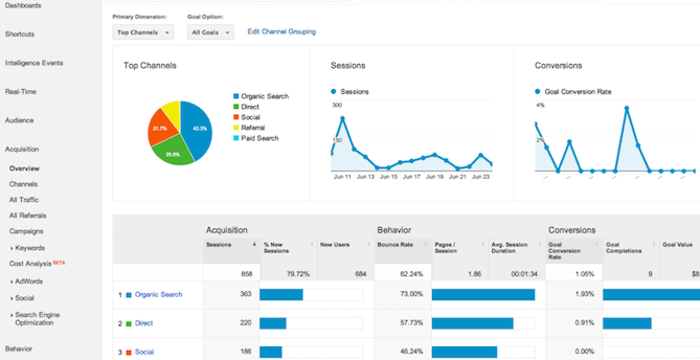This screenshot has height=360, width=700.
Task: Collapse the Acquisition sidebar section
Action: pyautogui.click(x=22, y=149)
